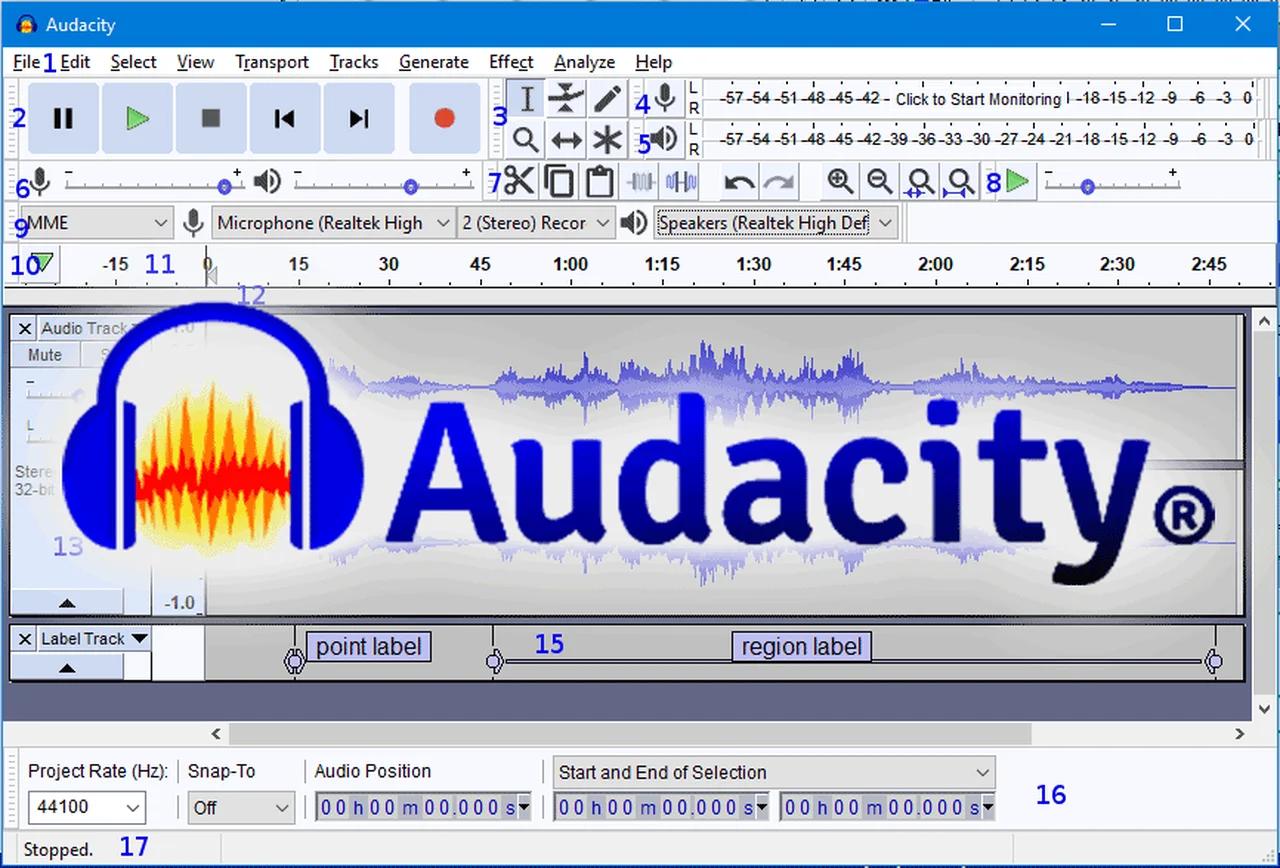
Task: Click the Paste icon
Action: point(598,181)
